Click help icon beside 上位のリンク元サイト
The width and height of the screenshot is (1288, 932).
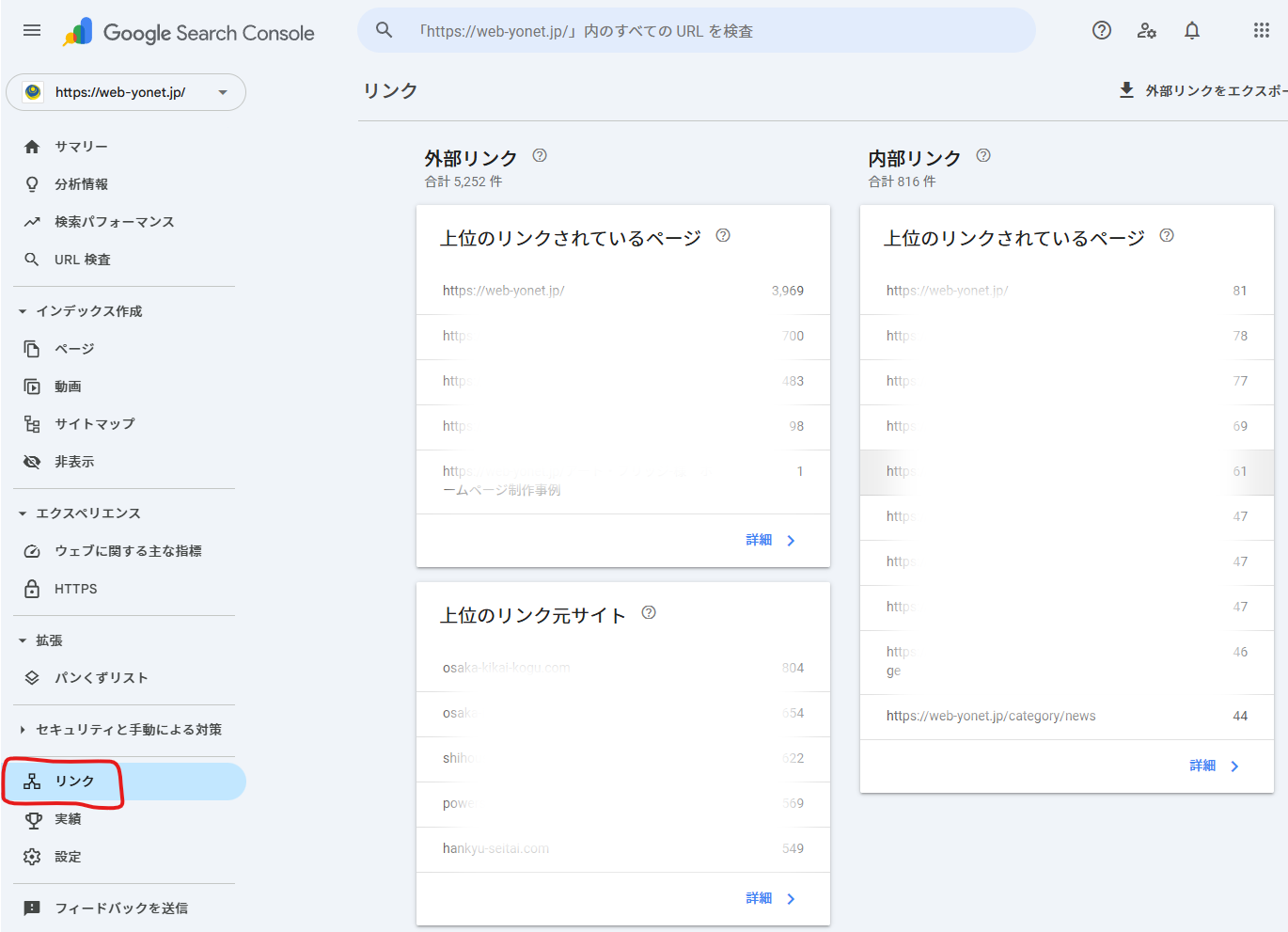coord(649,613)
